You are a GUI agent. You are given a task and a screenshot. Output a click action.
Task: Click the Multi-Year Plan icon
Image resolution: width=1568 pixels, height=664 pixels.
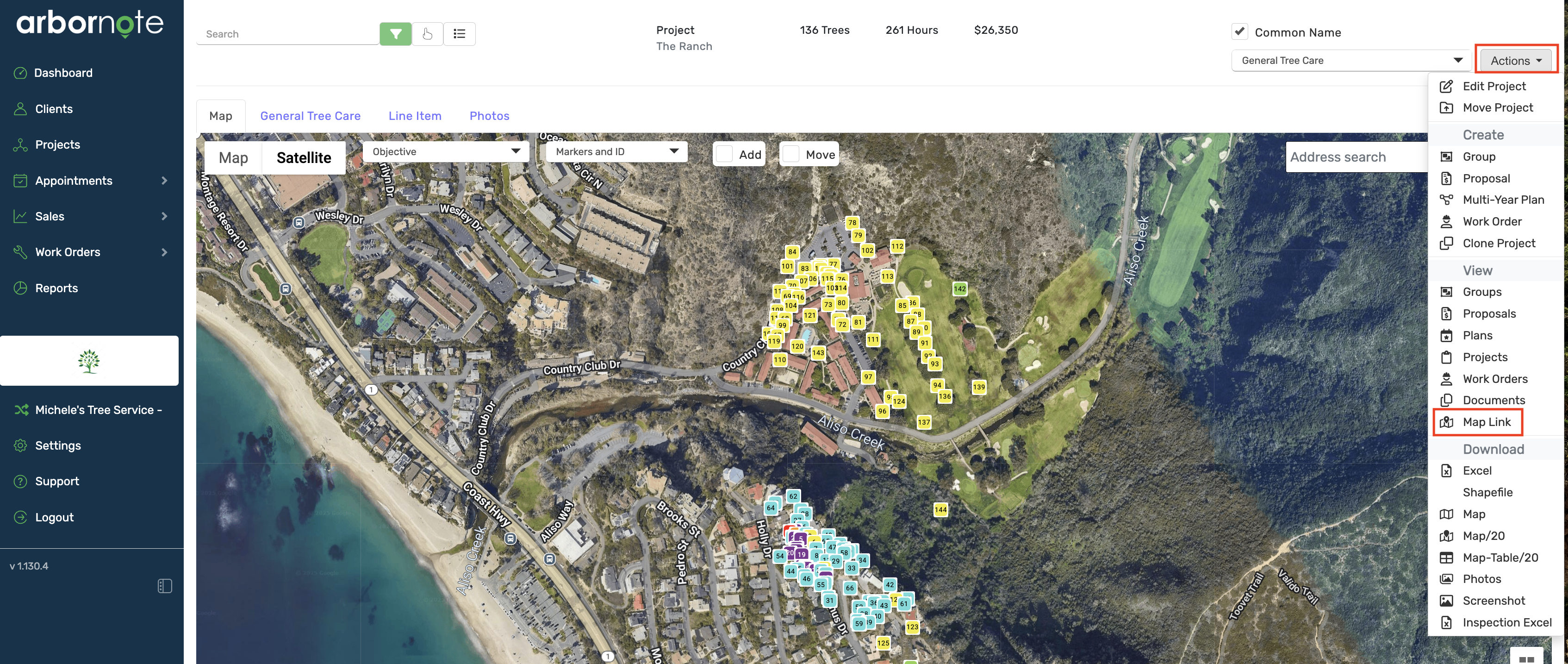1446,199
